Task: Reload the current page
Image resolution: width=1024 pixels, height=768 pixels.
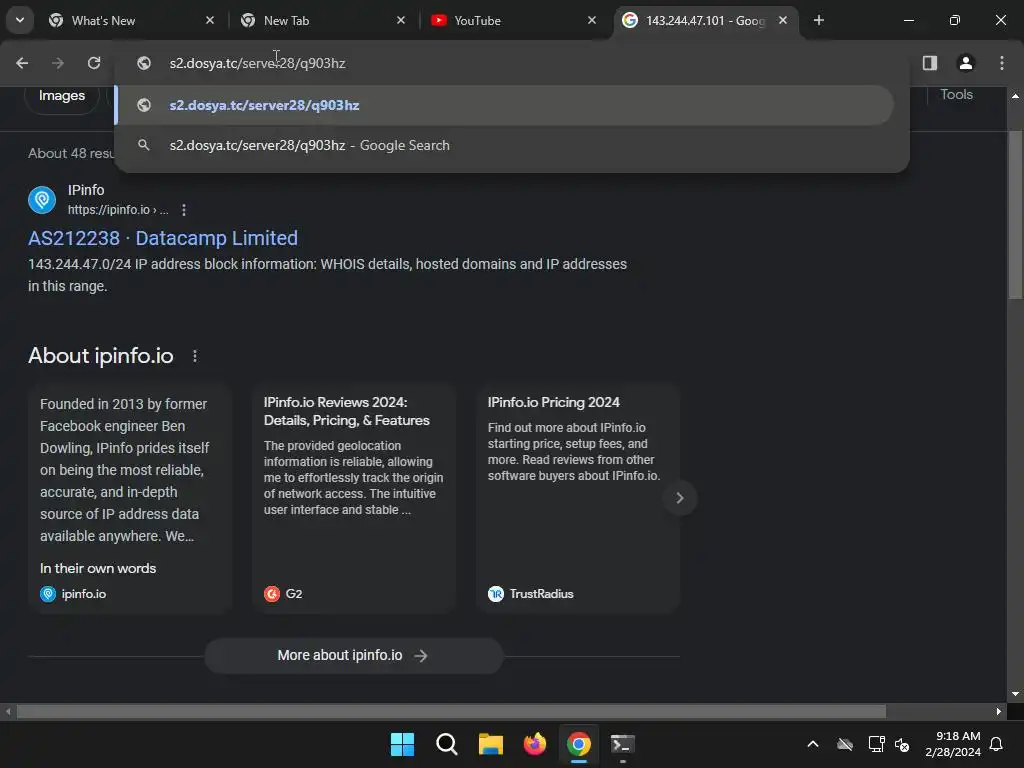Action: pos(94,63)
